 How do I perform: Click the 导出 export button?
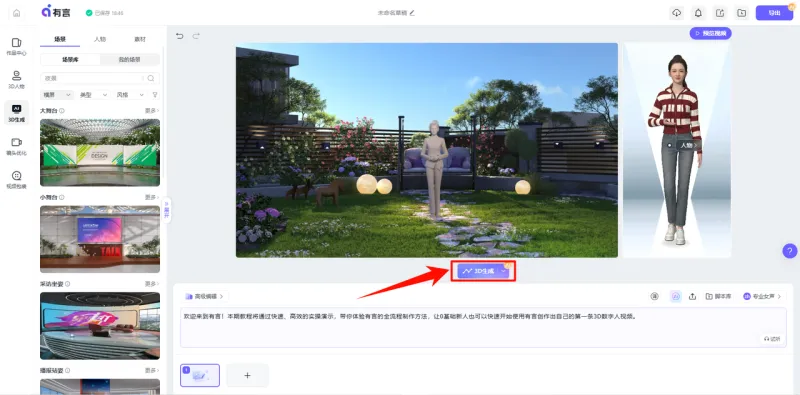point(774,13)
